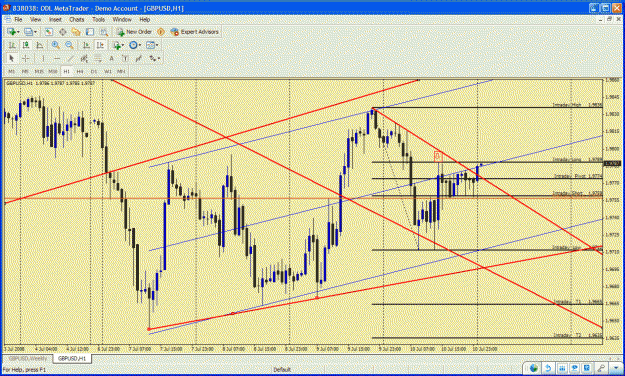
Task: Switch to Line Chart display
Action: point(39,45)
